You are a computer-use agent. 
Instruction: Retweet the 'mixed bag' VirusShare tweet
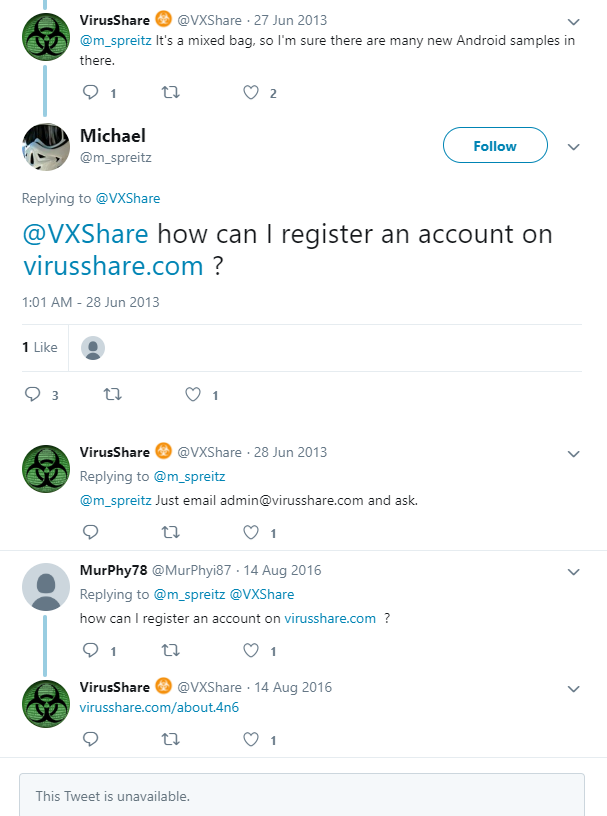(170, 92)
